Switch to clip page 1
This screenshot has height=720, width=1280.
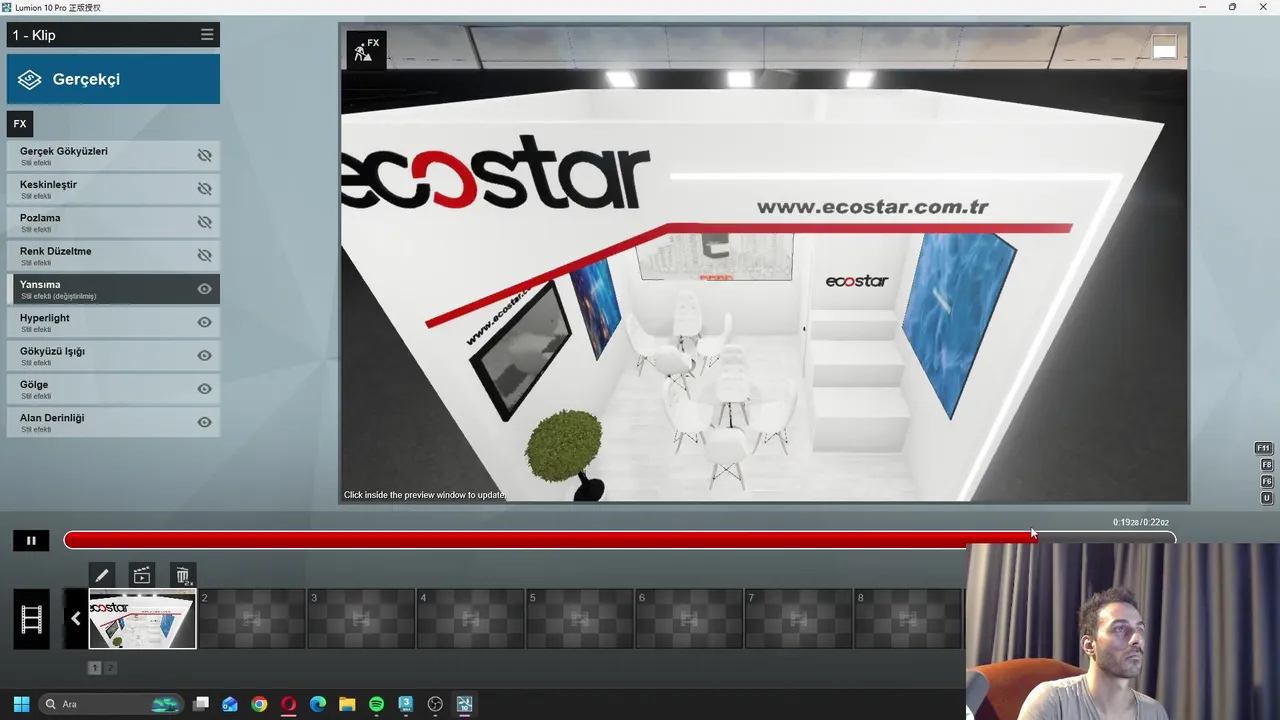[x=95, y=668]
